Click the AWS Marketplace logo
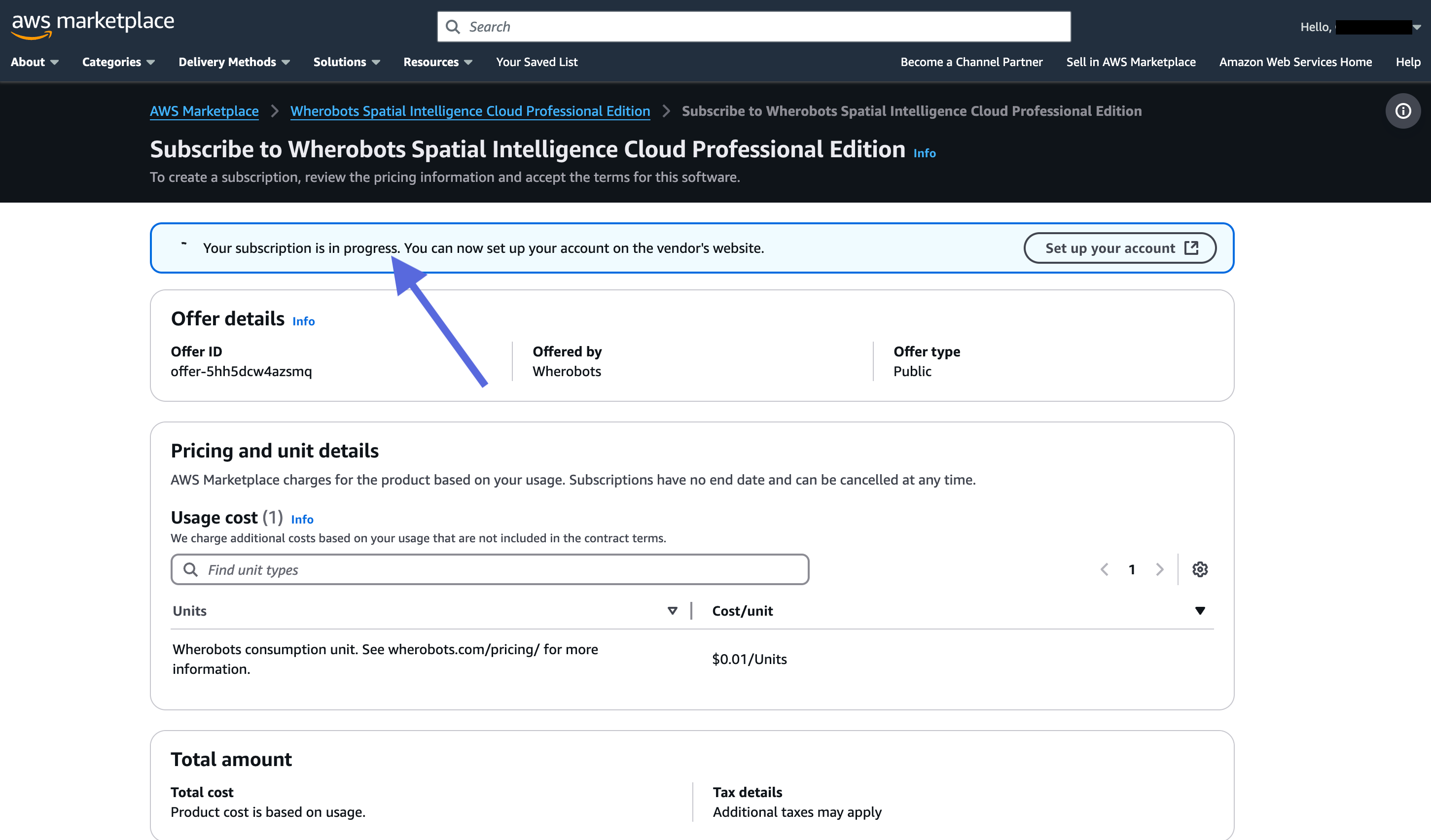 93,25
